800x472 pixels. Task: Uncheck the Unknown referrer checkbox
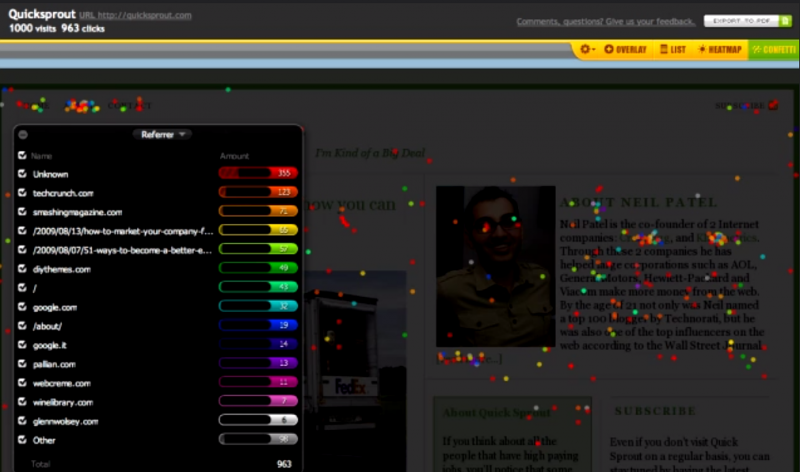point(22,173)
